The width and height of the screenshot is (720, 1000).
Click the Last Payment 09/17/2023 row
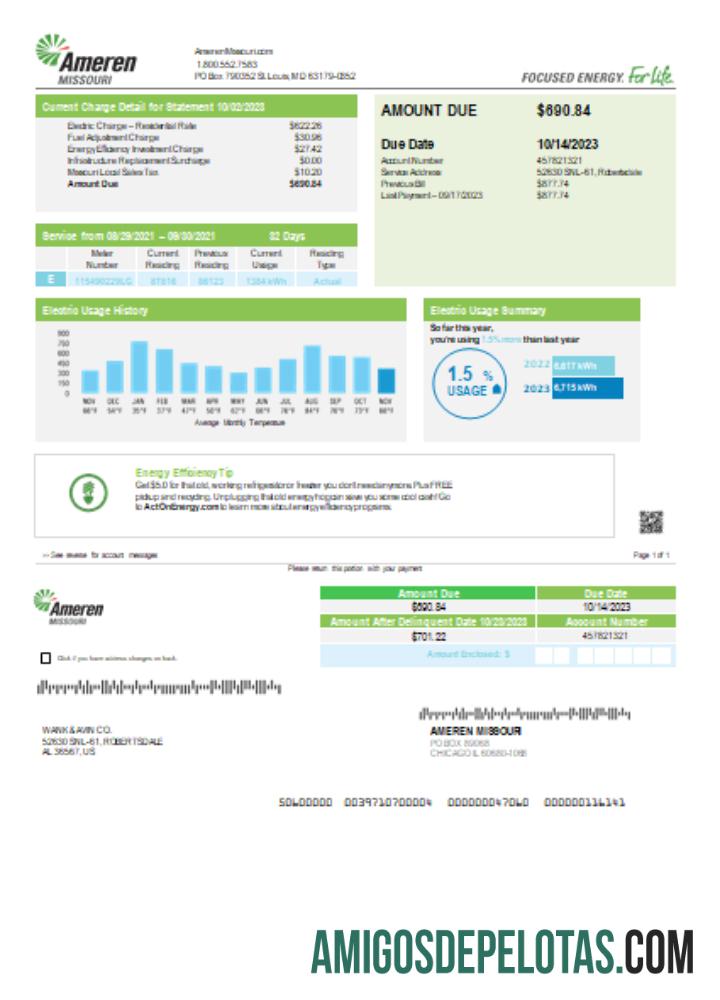[474, 195]
